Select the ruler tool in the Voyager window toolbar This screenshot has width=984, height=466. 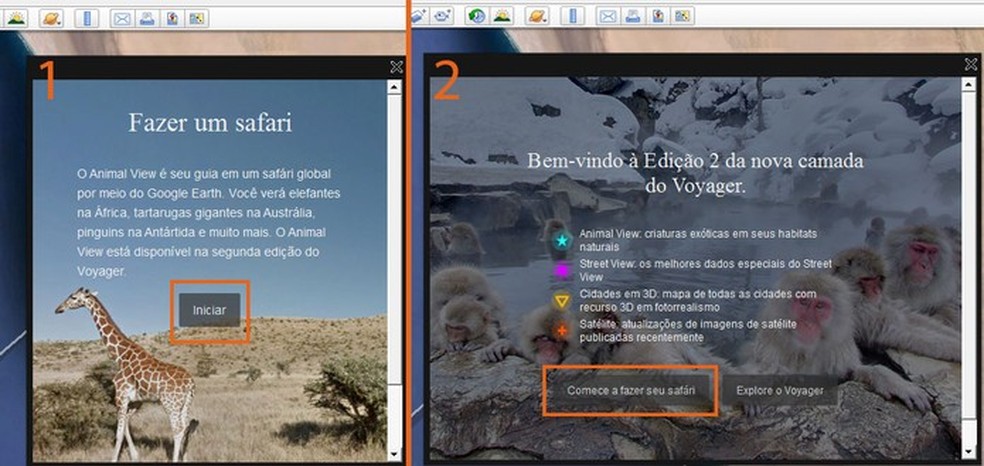572,16
